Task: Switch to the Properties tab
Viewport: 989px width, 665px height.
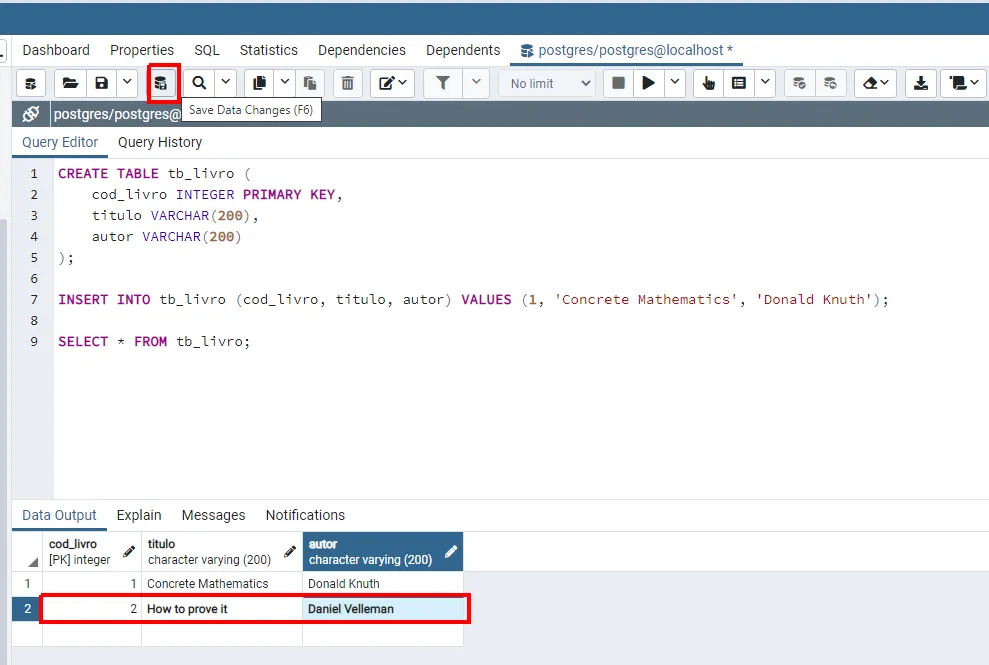Action: click(142, 50)
